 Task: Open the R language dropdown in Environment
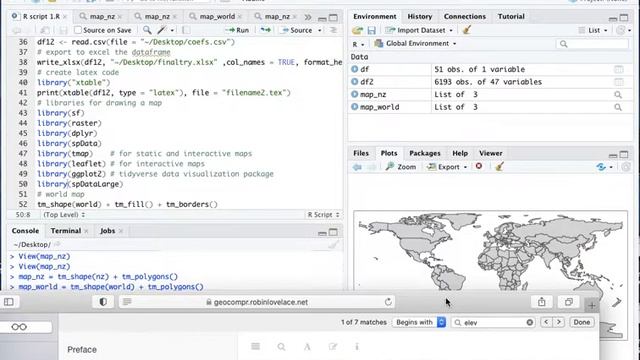click(x=358, y=44)
